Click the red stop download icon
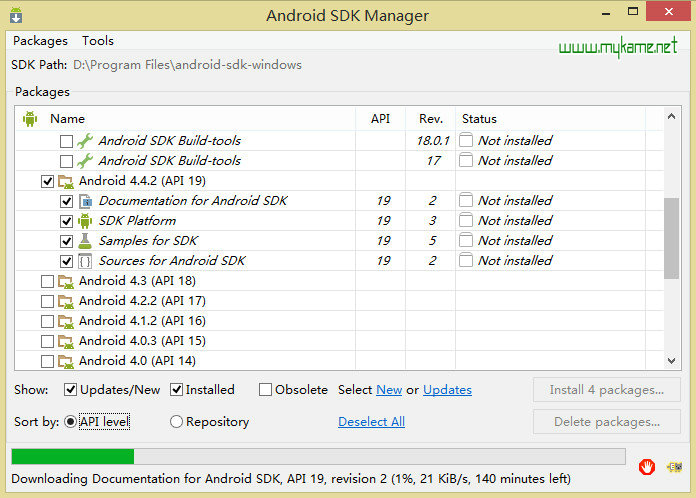The width and height of the screenshot is (696, 498). [647, 467]
